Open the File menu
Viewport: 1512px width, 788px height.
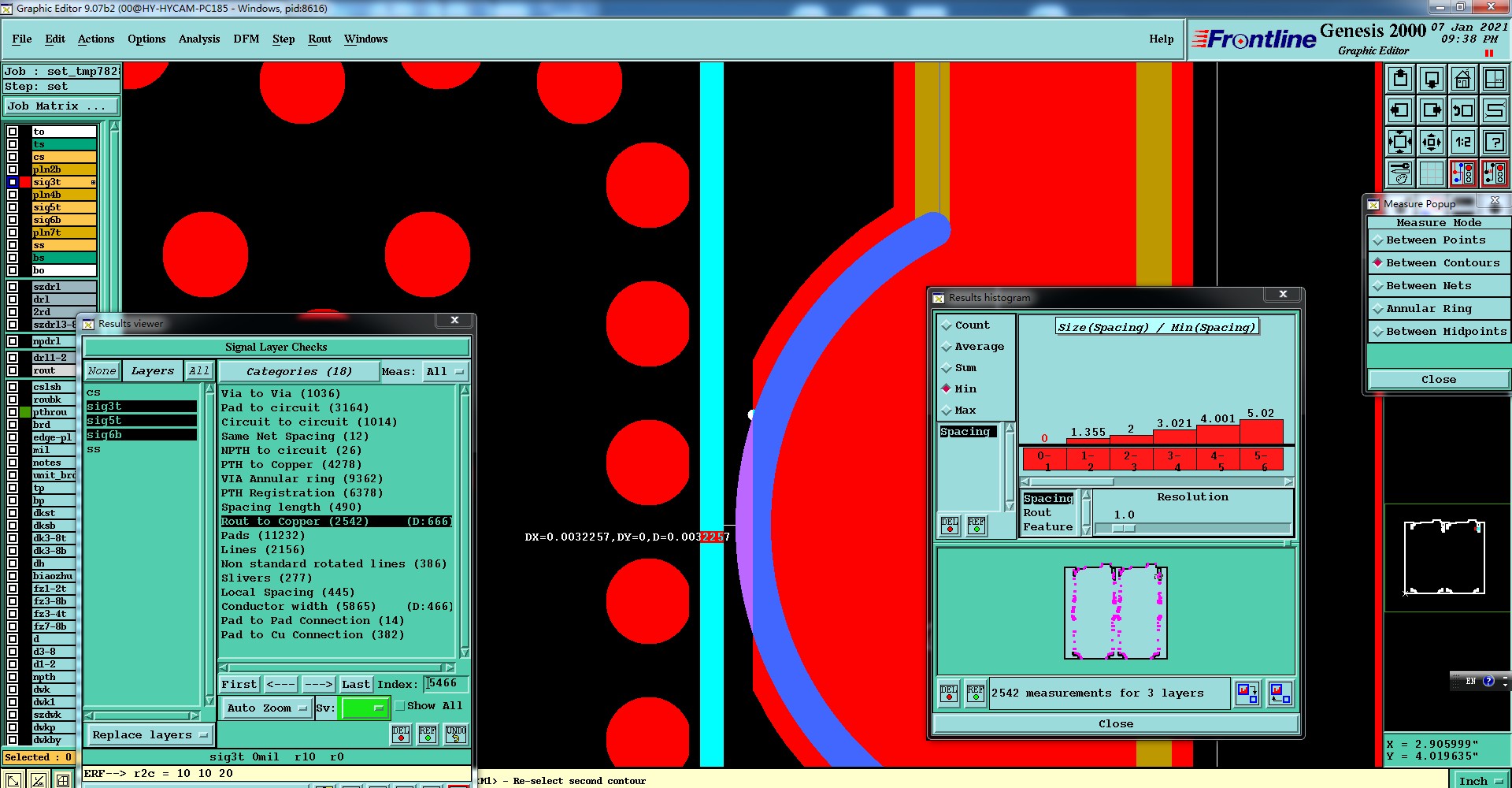22,39
